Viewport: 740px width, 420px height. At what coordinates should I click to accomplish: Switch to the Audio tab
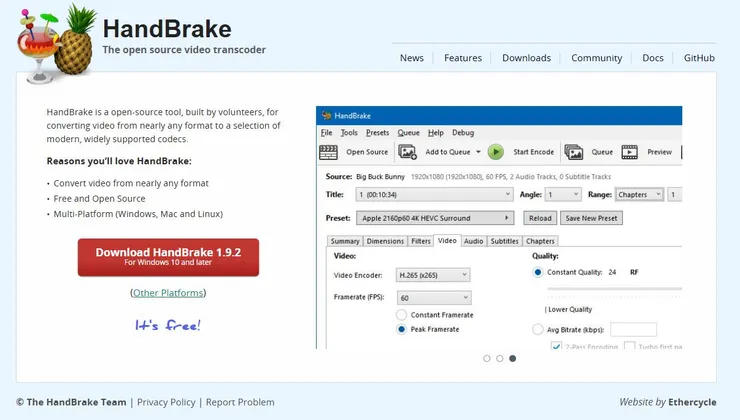coord(473,241)
